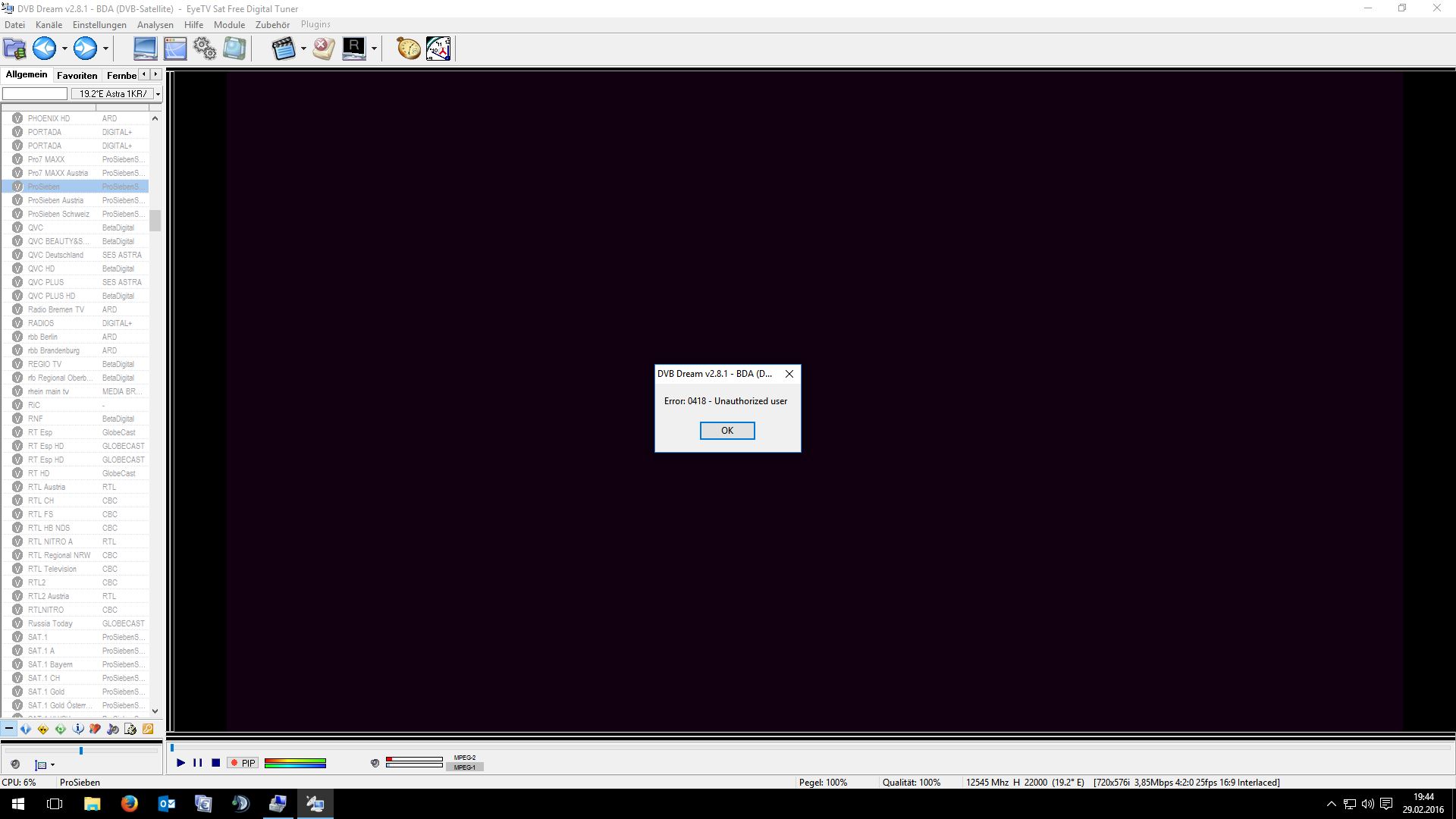The image size is (1456, 819).
Task: Click the key icon below channel list
Action: 148,729
